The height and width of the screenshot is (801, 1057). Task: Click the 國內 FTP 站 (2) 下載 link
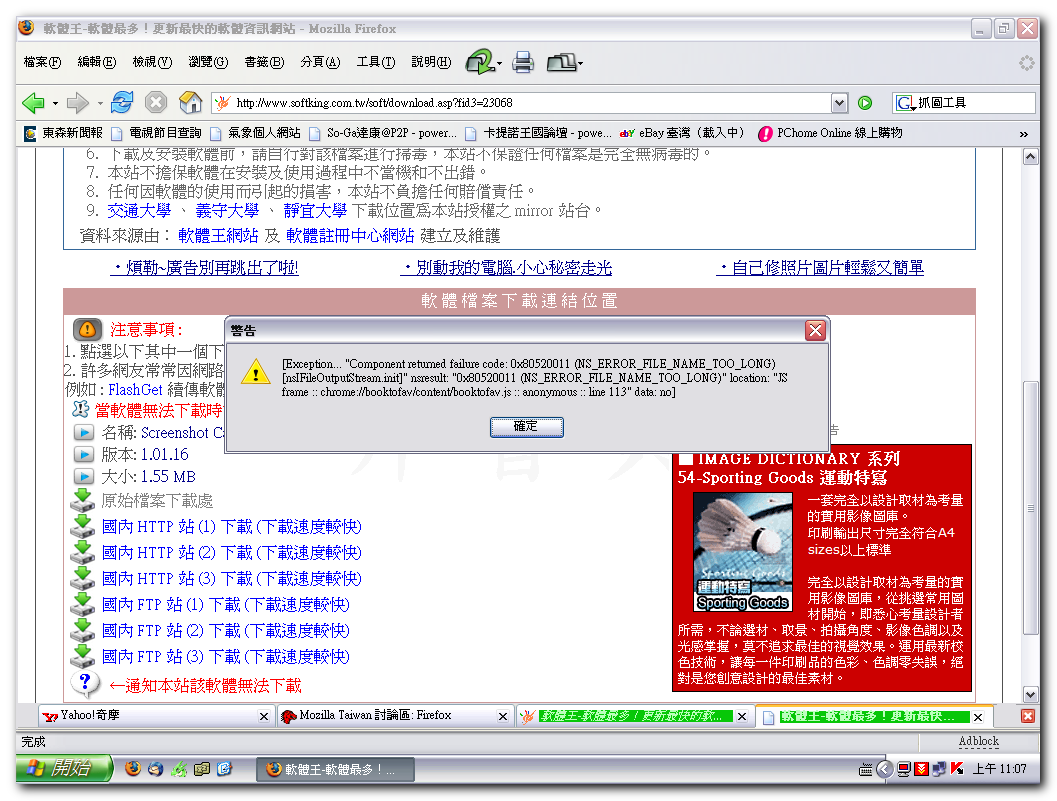tap(226, 631)
